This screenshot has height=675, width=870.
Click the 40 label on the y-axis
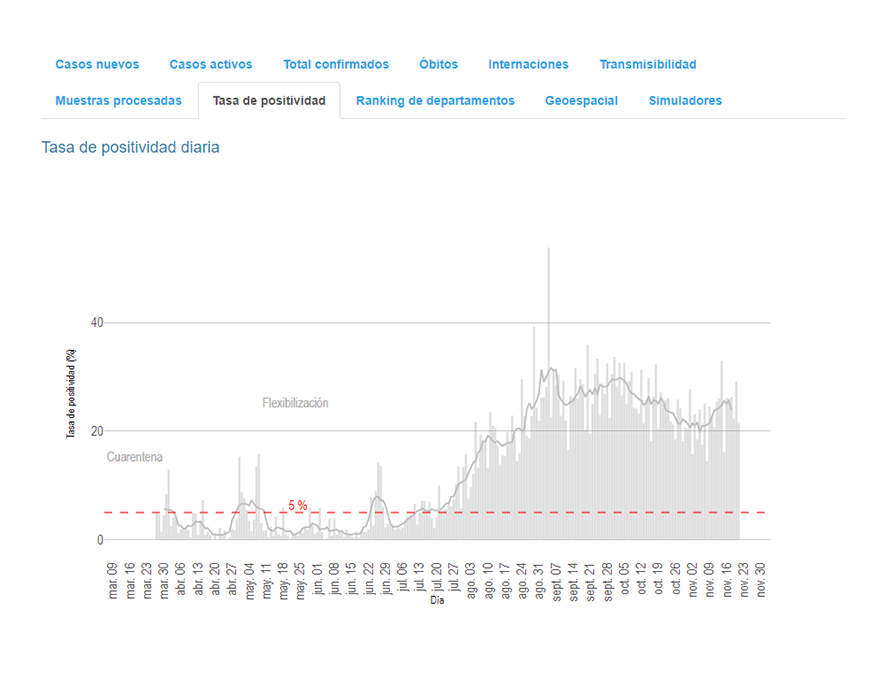pos(96,323)
